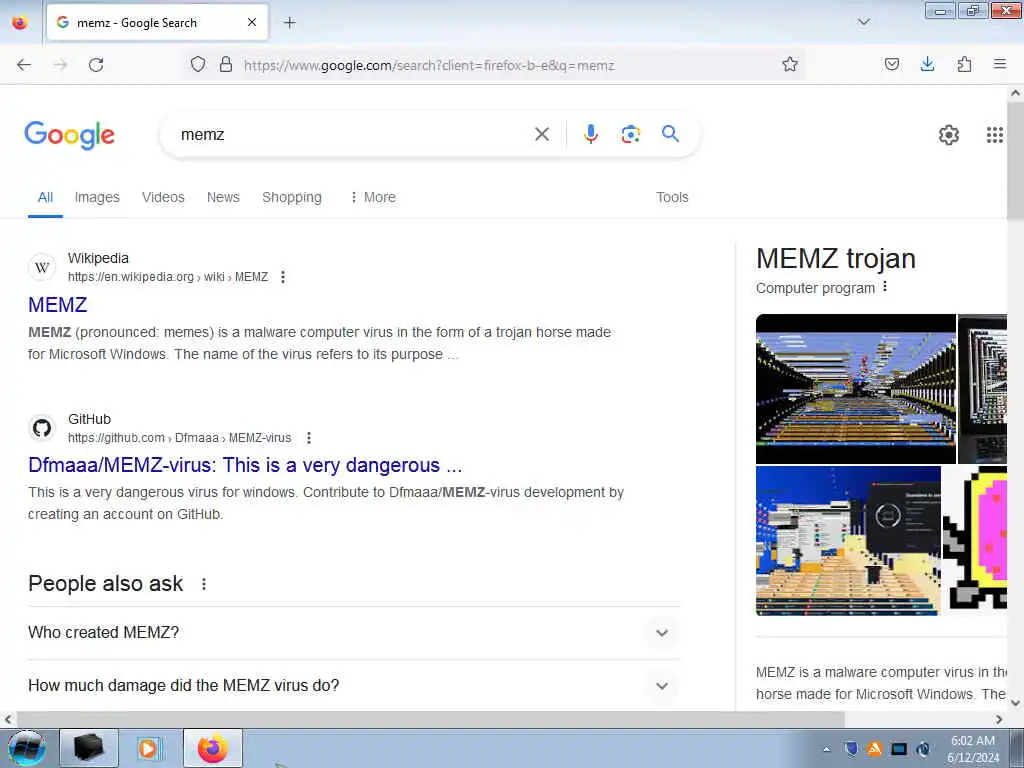Open Google quick settings gear

948,135
